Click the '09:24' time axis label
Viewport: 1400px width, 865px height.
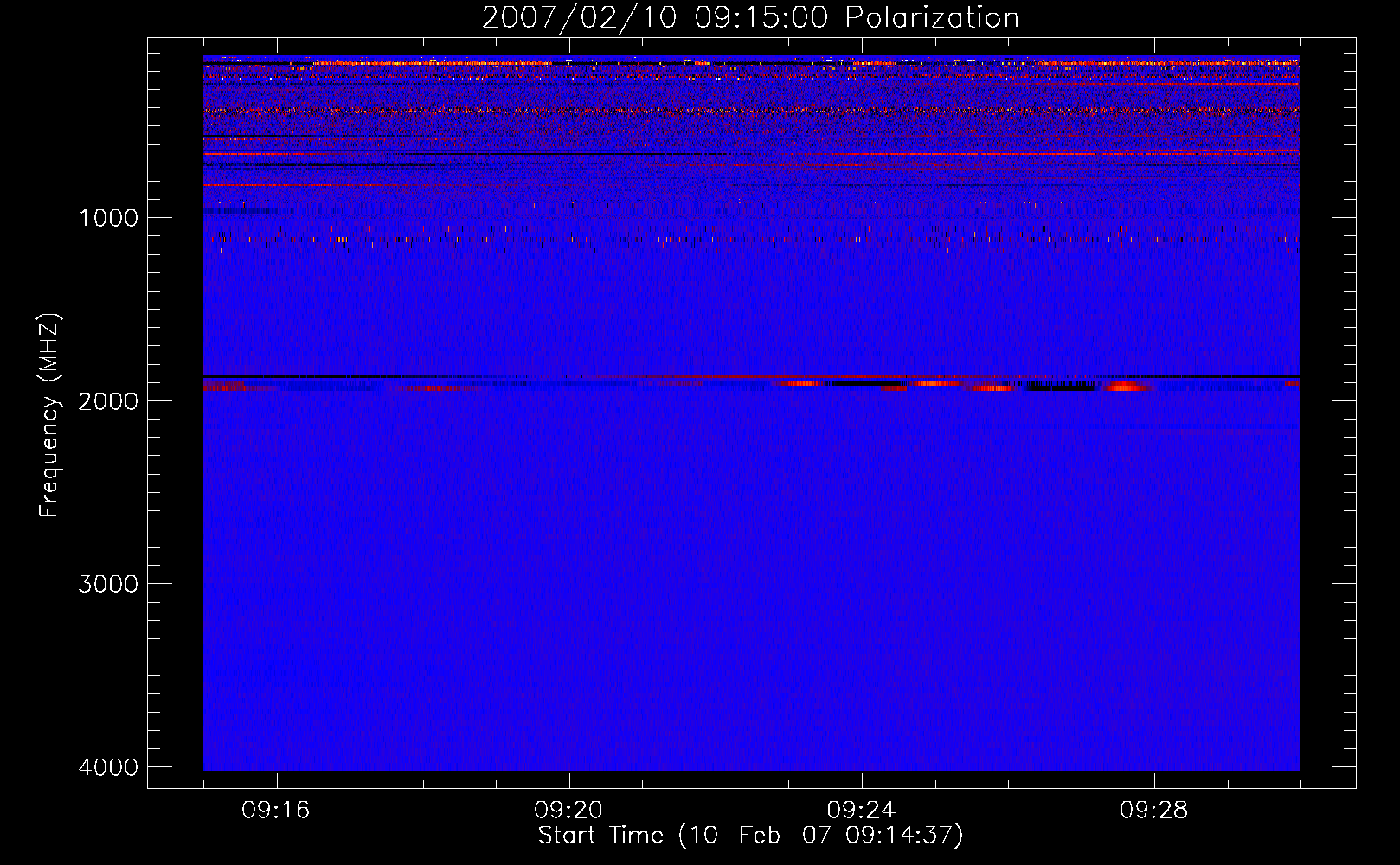[x=861, y=811]
